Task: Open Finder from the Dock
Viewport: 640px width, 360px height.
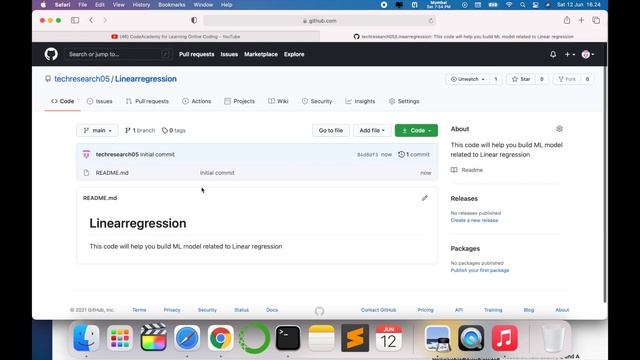Action: (86, 338)
